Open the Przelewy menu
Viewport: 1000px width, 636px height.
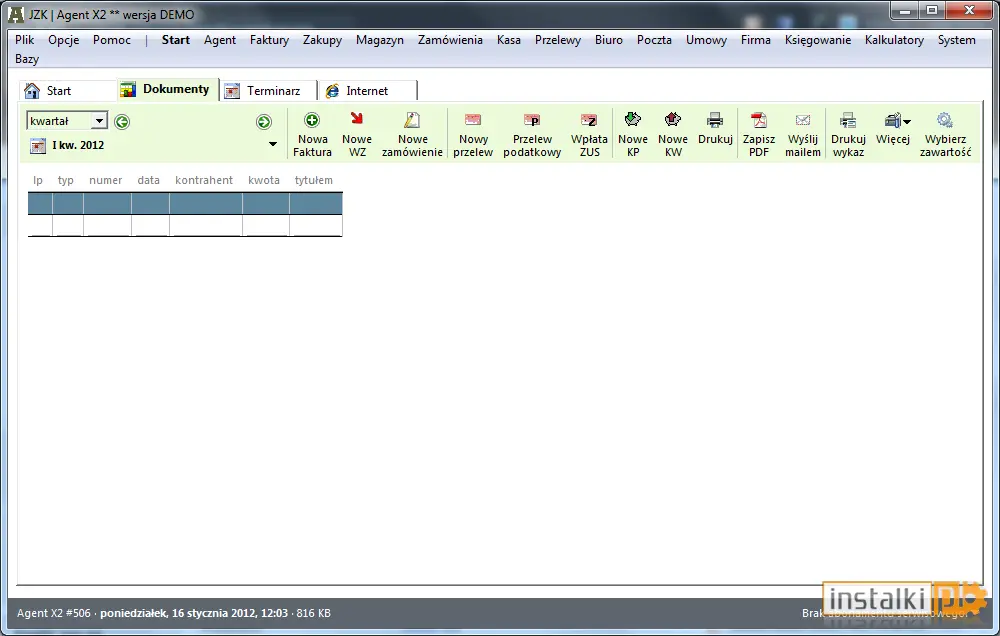coord(557,40)
